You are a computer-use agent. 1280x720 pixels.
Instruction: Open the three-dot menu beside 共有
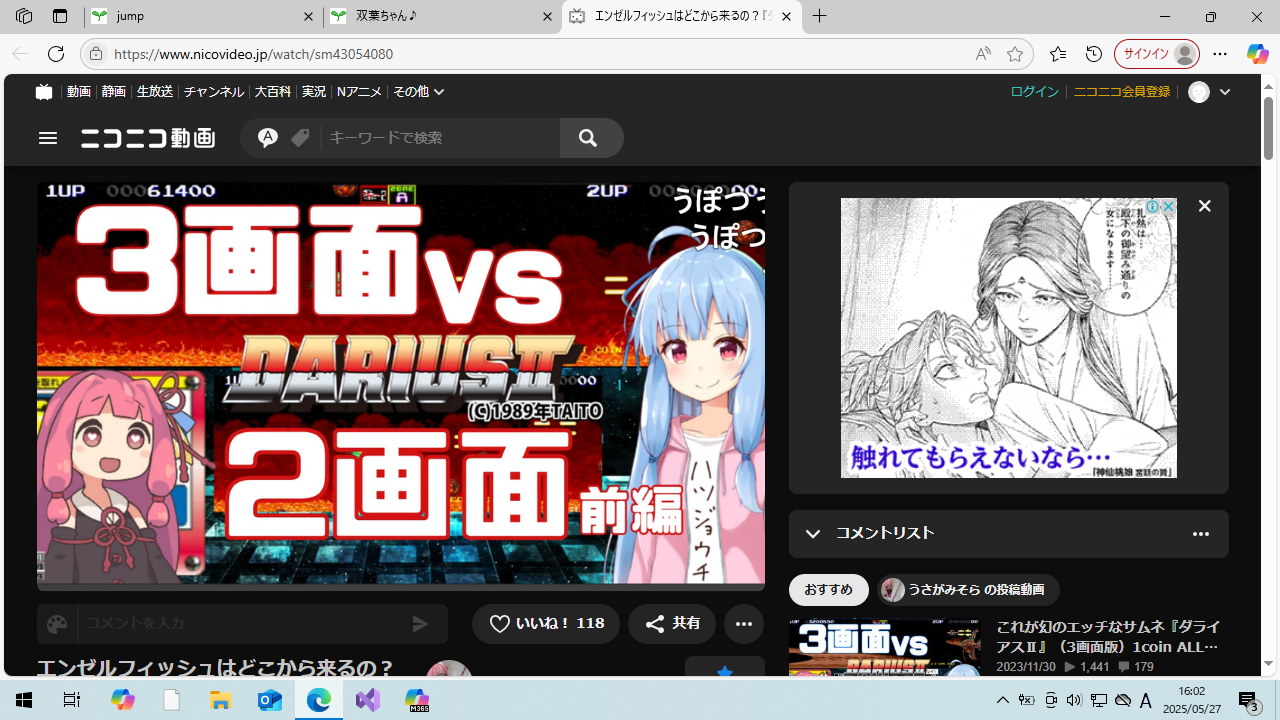(744, 623)
